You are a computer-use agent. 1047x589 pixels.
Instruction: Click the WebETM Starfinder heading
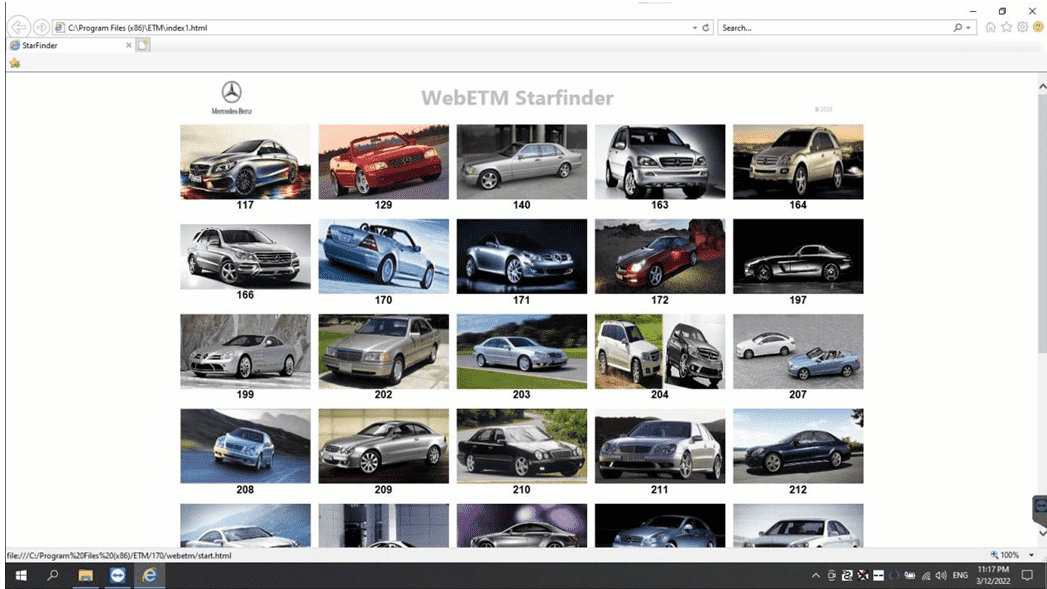coord(517,97)
